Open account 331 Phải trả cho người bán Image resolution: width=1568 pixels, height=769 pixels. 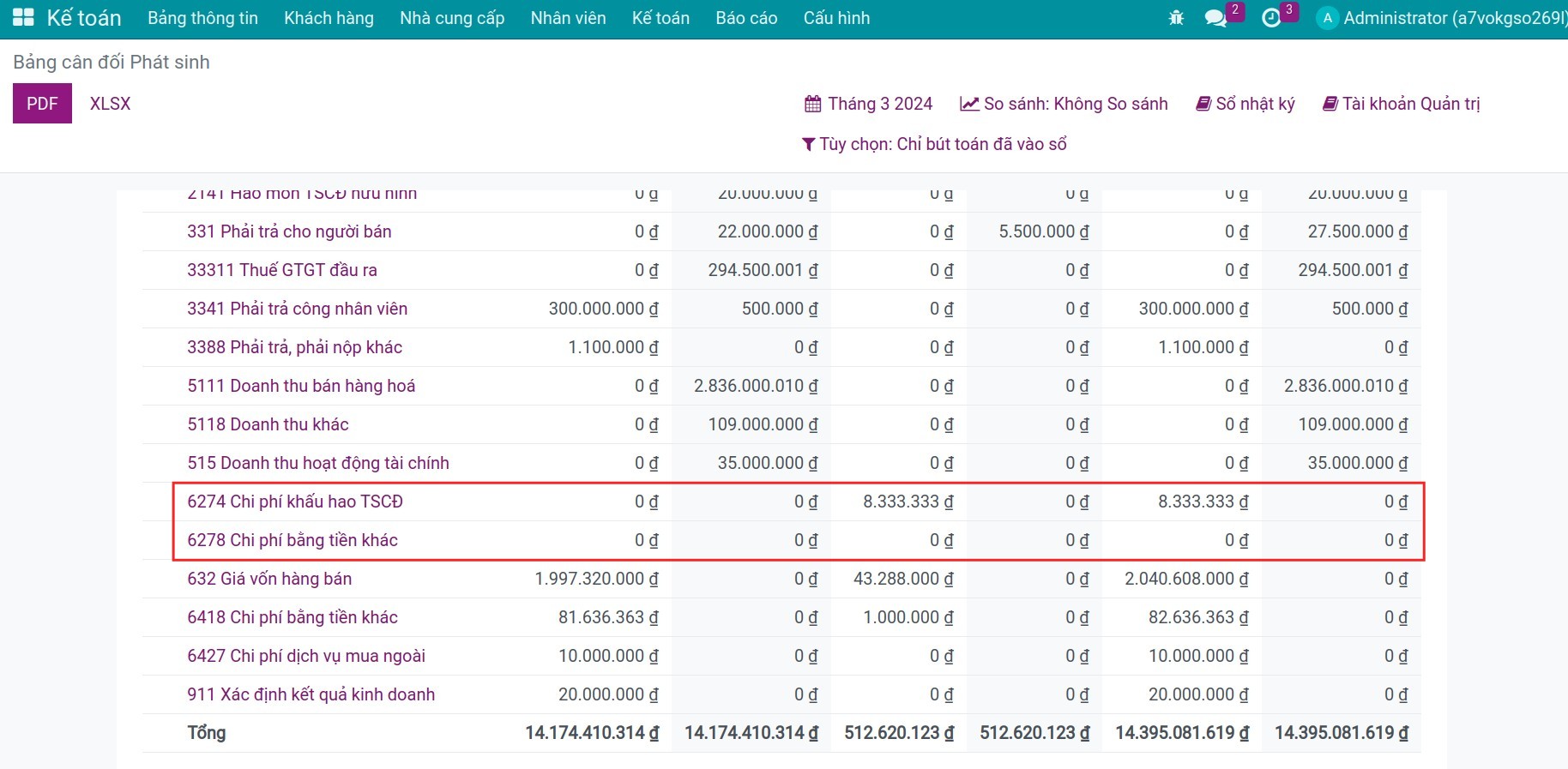289,231
